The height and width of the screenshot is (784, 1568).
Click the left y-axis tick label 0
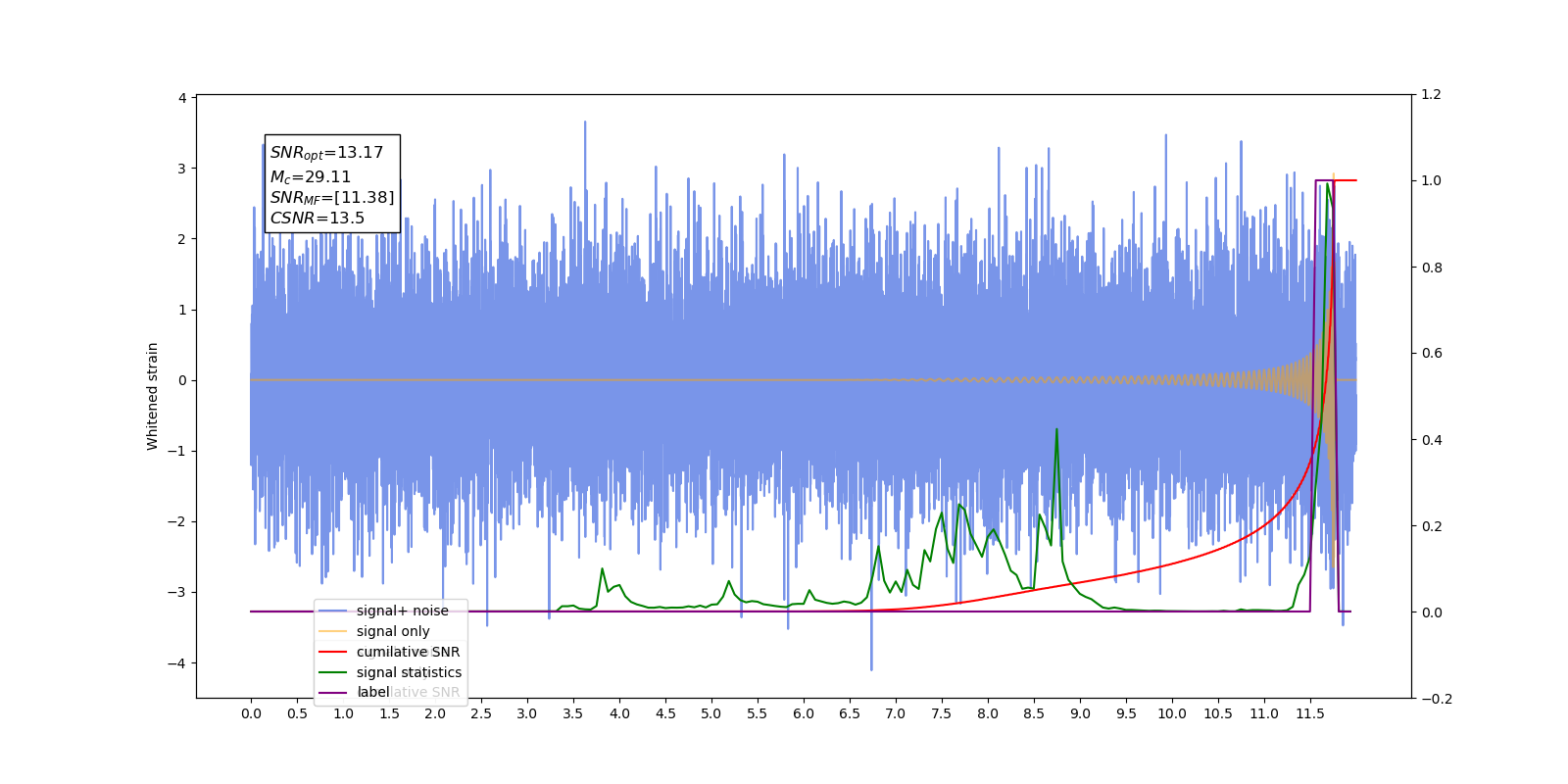(x=182, y=380)
